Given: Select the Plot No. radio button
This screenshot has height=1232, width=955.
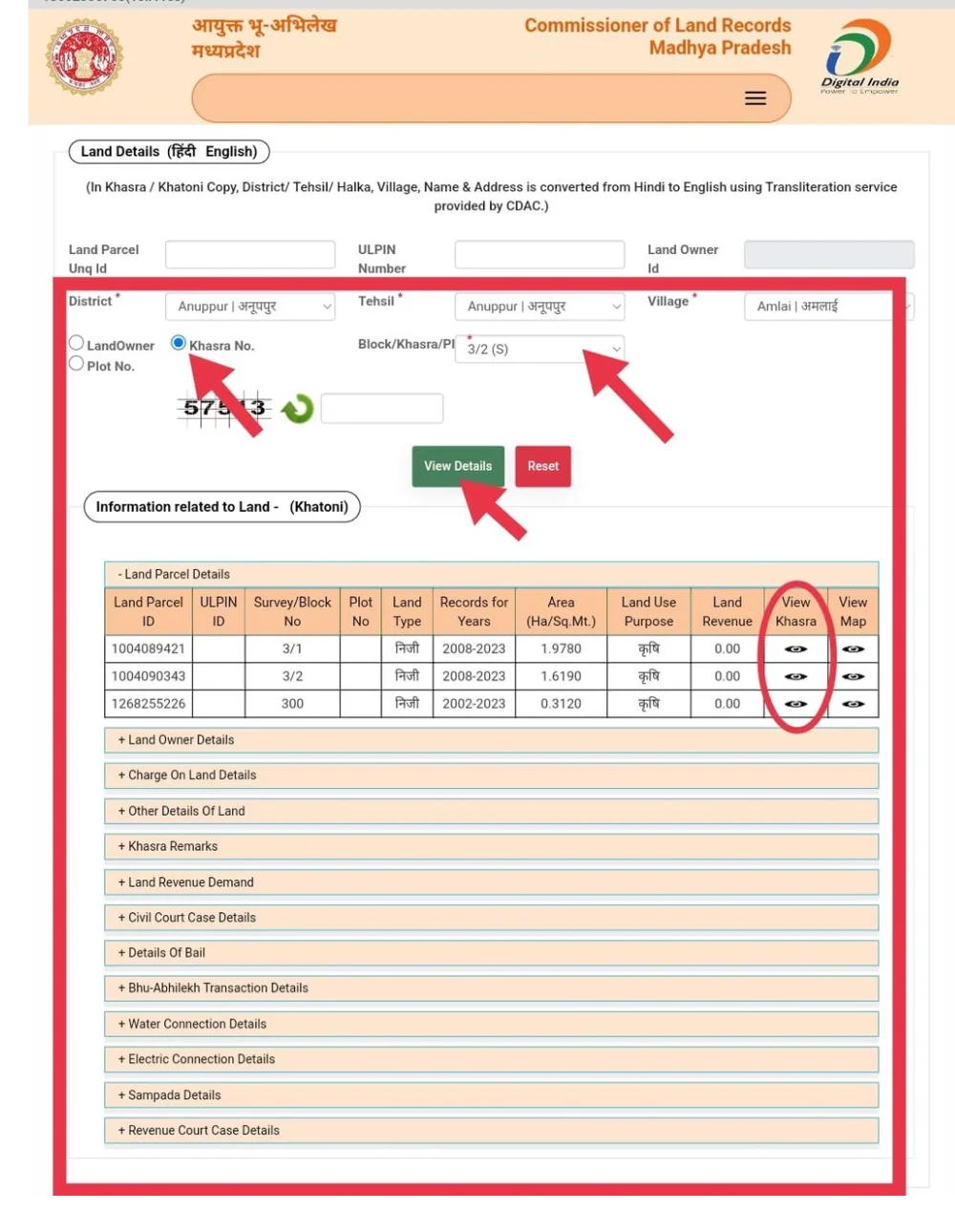Looking at the screenshot, I should coord(76,364).
